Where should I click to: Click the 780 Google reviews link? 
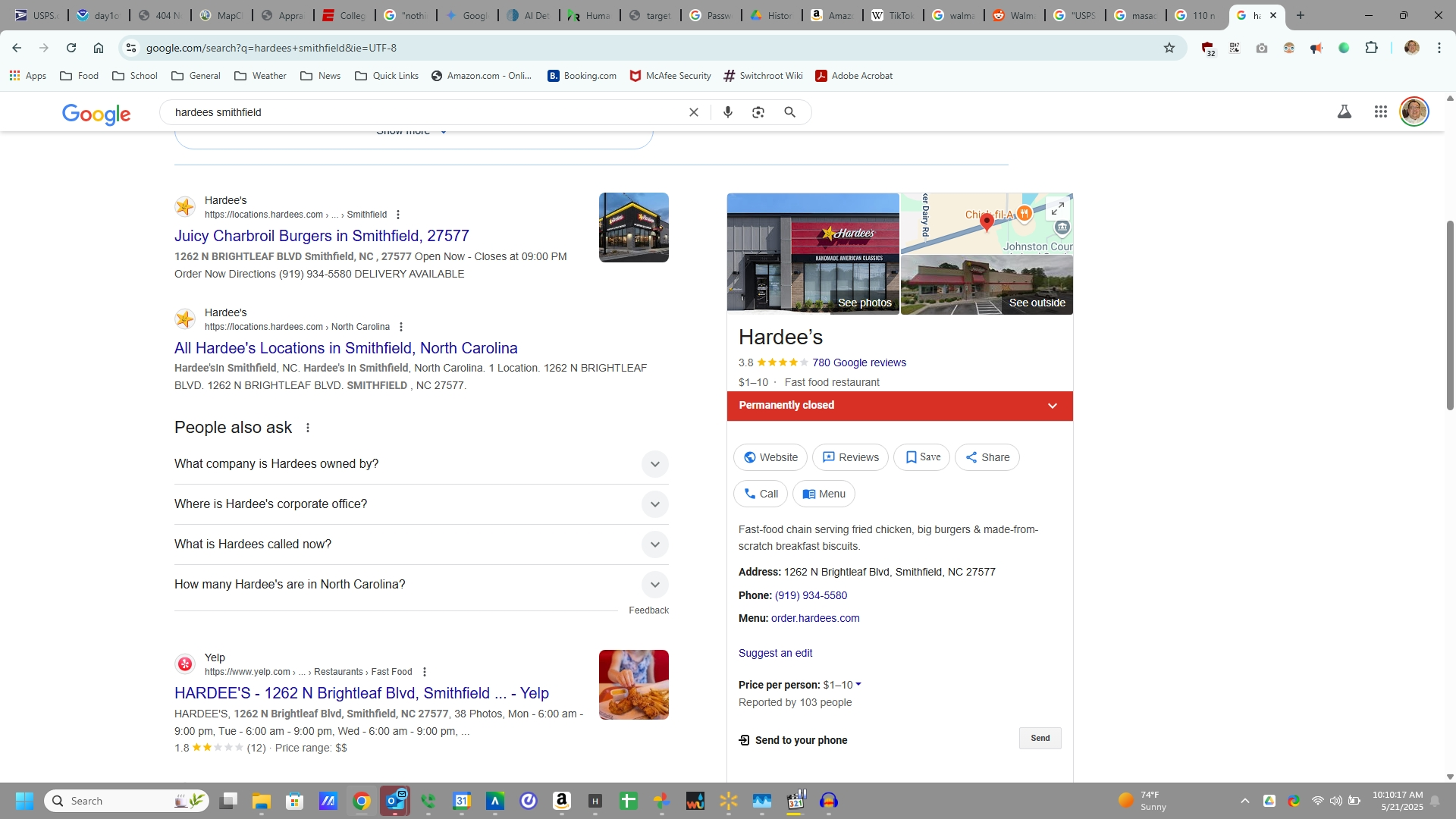858,362
